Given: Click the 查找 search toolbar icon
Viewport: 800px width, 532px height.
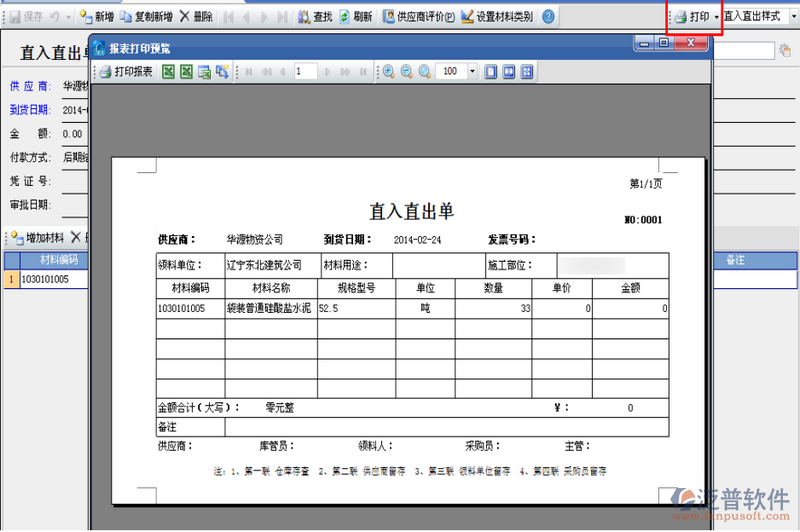Looking at the screenshot, I should pyautogui.click(x=313, y=17).
